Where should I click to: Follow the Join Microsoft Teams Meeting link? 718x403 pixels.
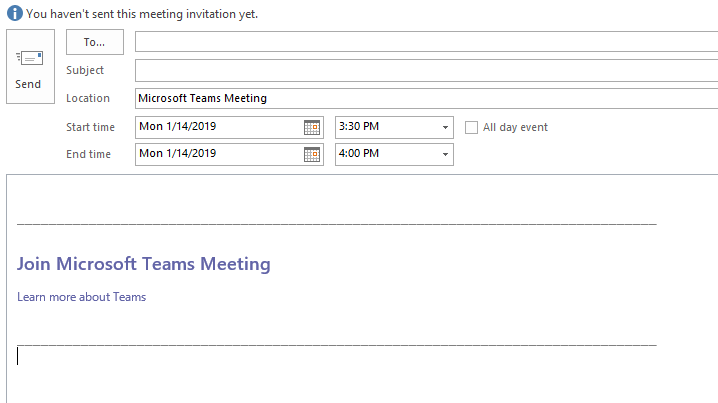144,264
